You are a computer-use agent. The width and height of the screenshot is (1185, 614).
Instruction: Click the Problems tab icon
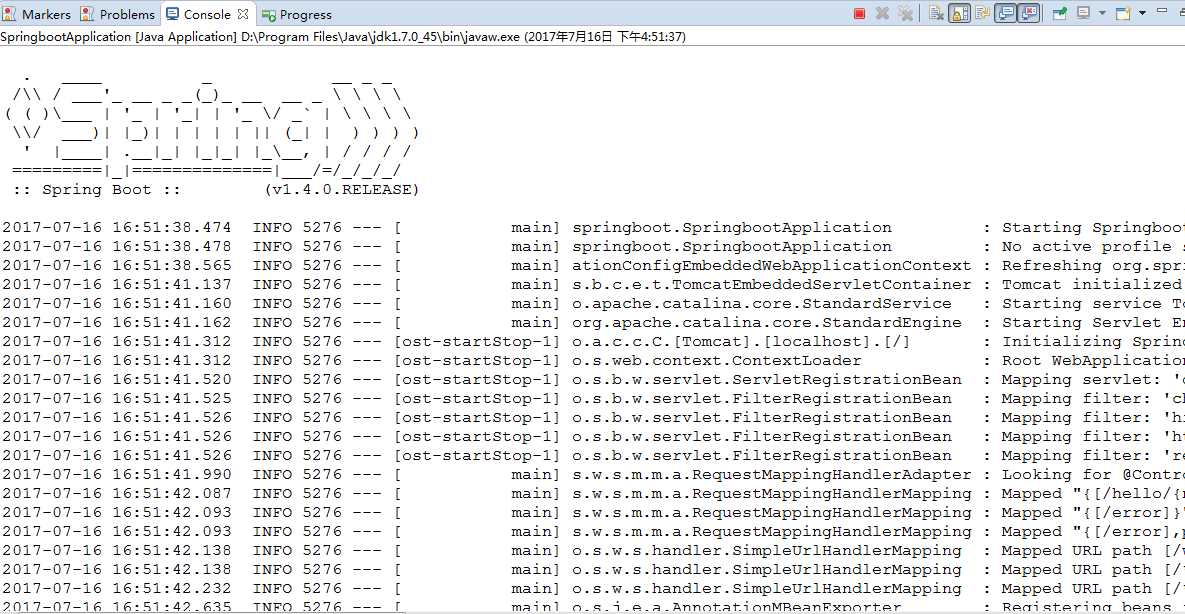tap(88, 14)
